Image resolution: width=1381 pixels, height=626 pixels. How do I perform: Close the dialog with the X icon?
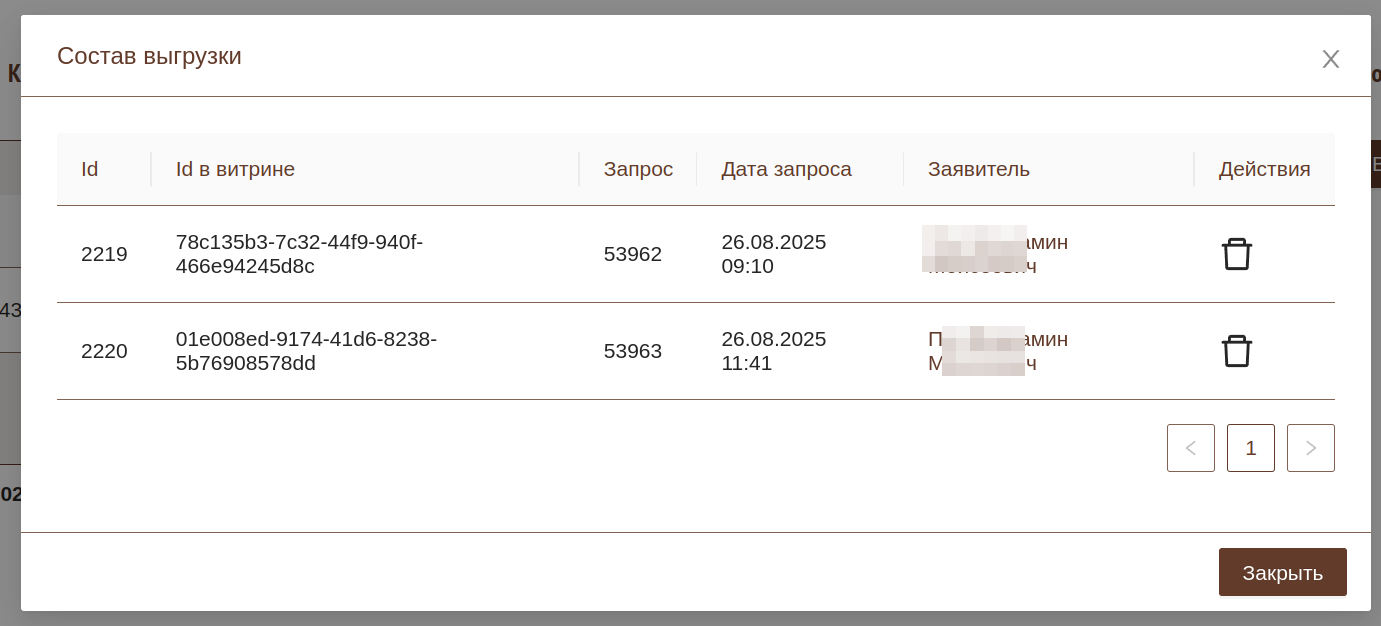1330,59
